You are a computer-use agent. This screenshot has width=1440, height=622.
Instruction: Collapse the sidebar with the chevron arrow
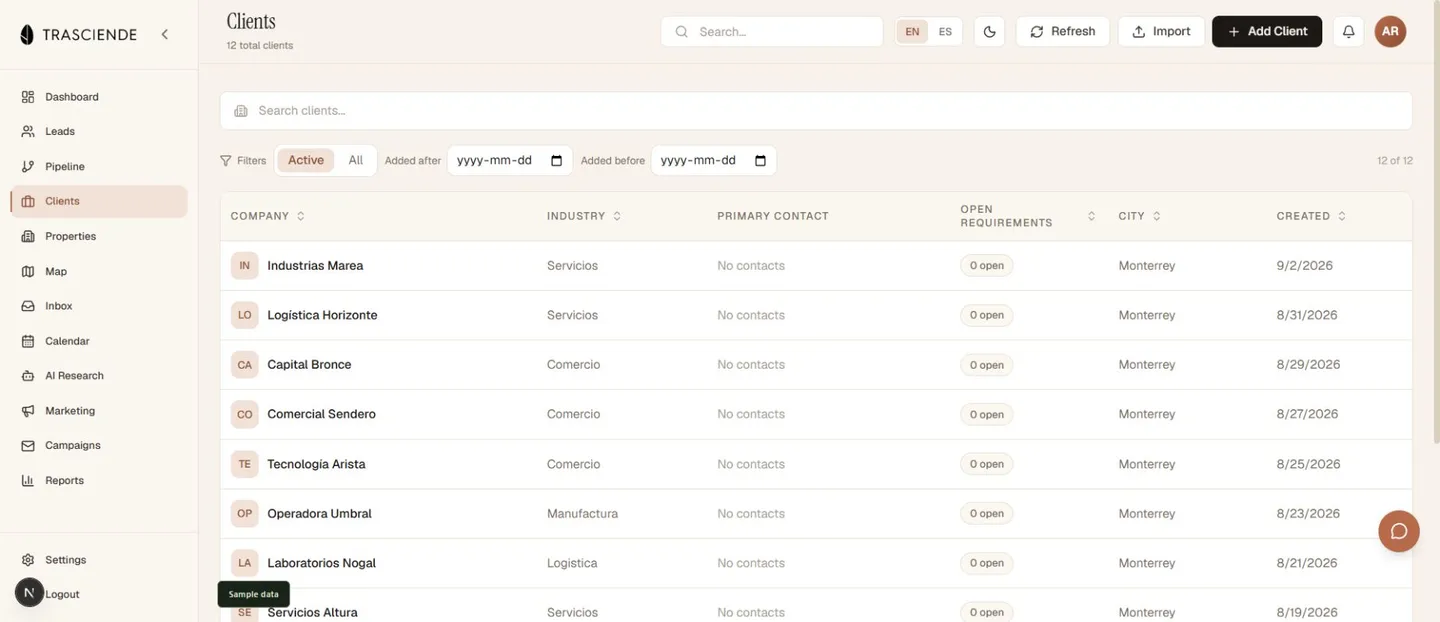(x=164, y=34)
